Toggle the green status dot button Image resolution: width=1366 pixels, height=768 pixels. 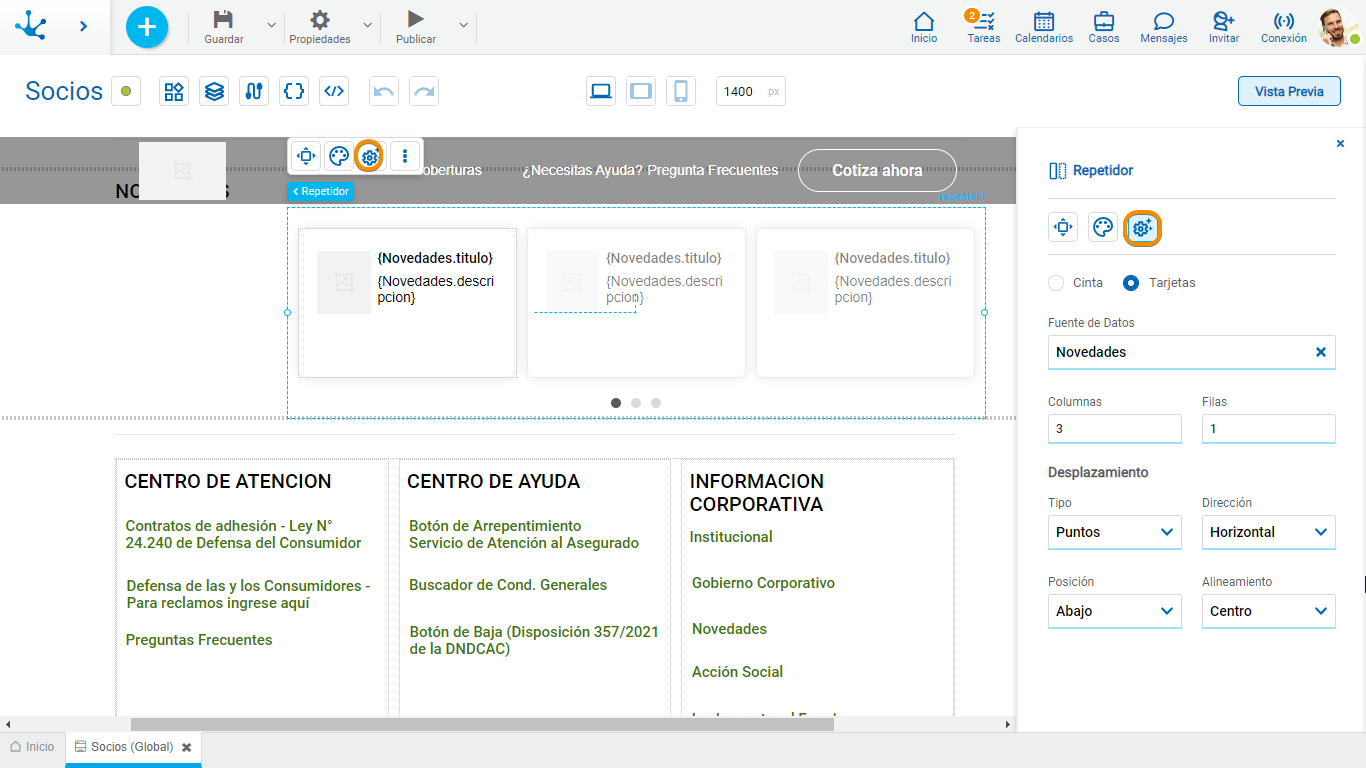(x=126, y=91)
